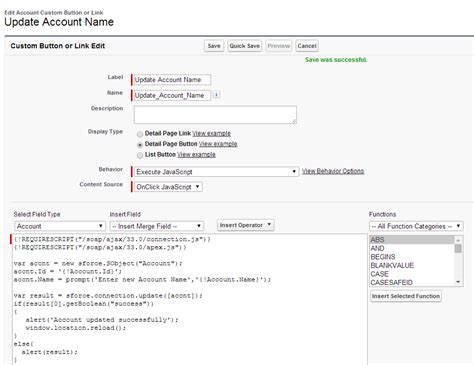This screenshot has width=474, height=365.
Task: Select BLANKVALUE in functions list
Action: [x=412, y=265]
